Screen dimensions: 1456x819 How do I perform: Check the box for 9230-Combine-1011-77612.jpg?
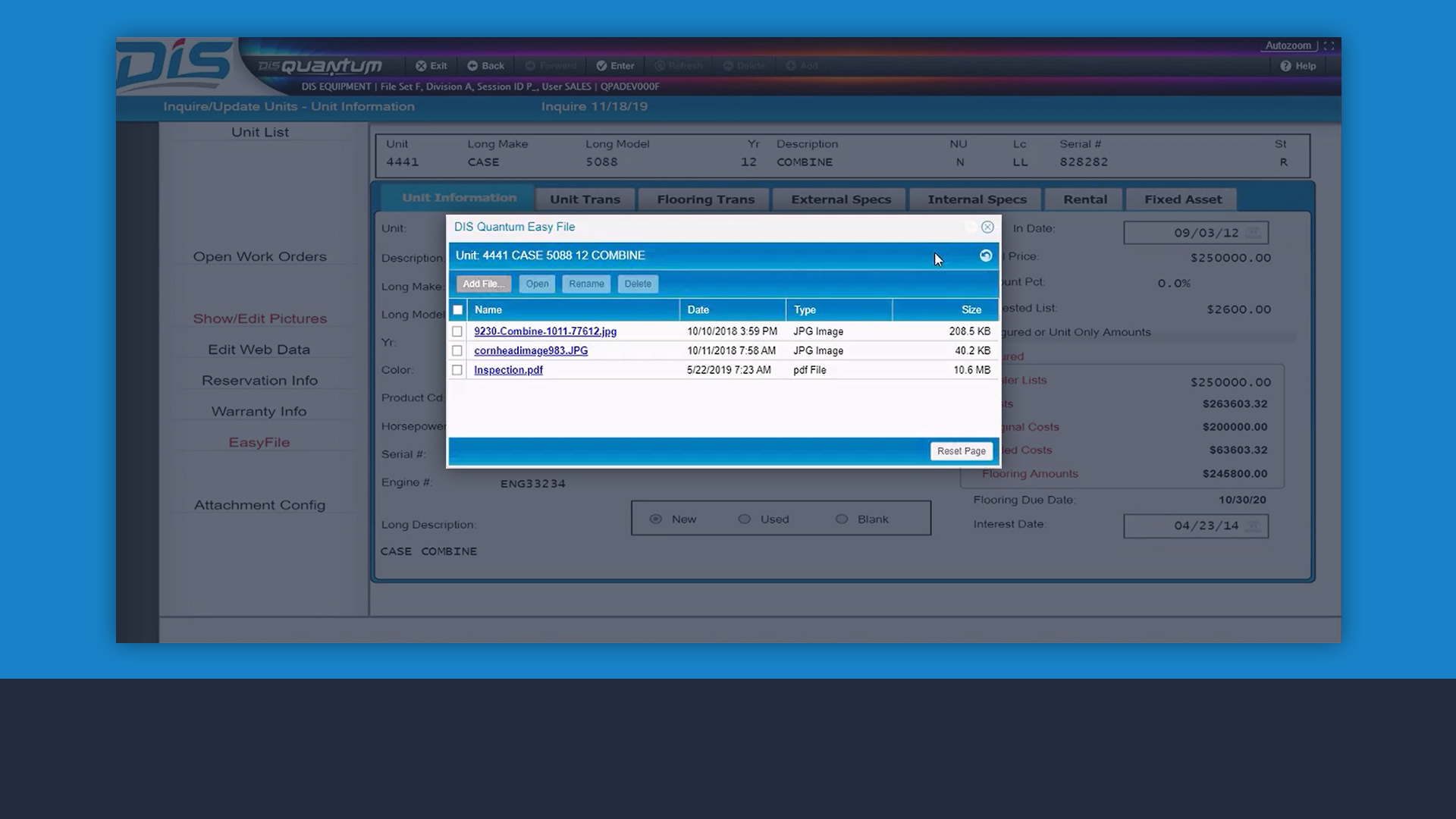(457, 331)
